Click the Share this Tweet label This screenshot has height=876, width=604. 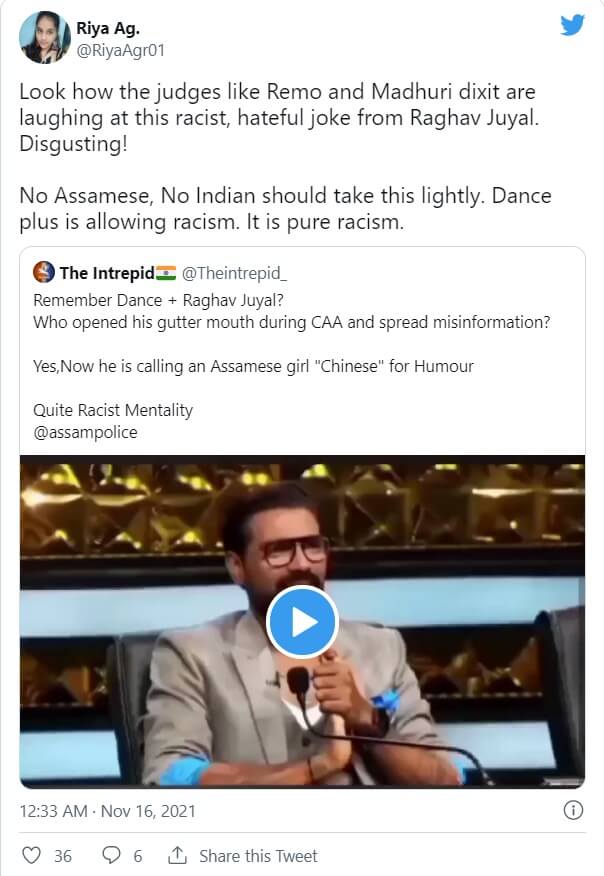[258, 855]
